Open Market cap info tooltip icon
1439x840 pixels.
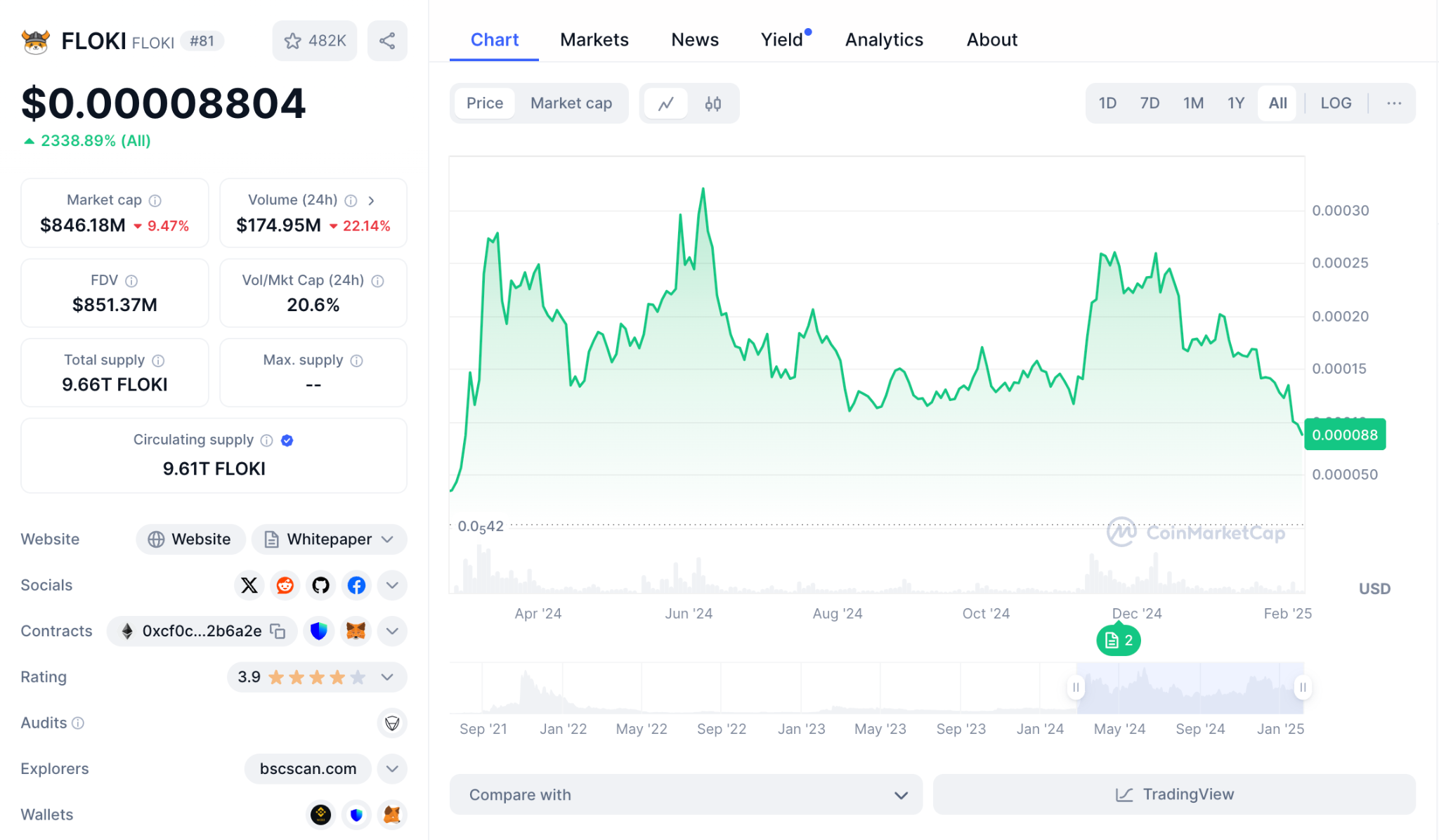(x=155, y=201)
